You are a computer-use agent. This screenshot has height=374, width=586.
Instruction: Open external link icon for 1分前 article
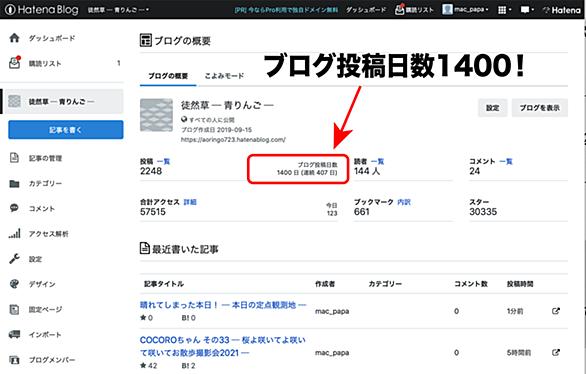click(x=556, y=311)
